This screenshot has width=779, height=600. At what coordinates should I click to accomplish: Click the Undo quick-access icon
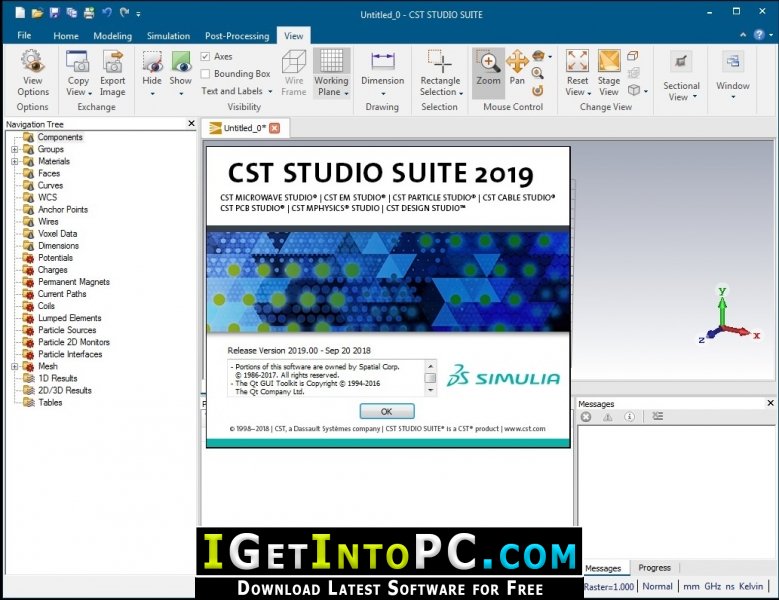pyautogui.click(x=106, y=12)
